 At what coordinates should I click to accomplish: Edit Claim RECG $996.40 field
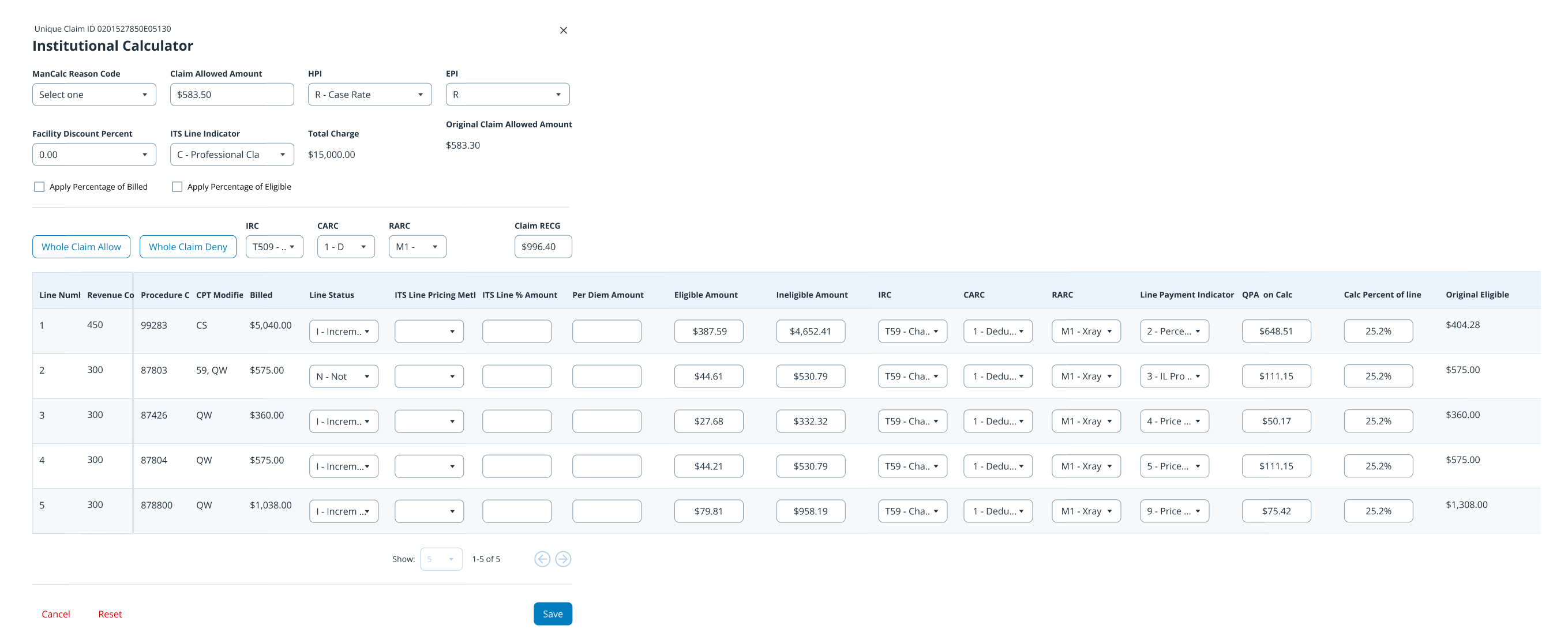[x=543, y=247]
